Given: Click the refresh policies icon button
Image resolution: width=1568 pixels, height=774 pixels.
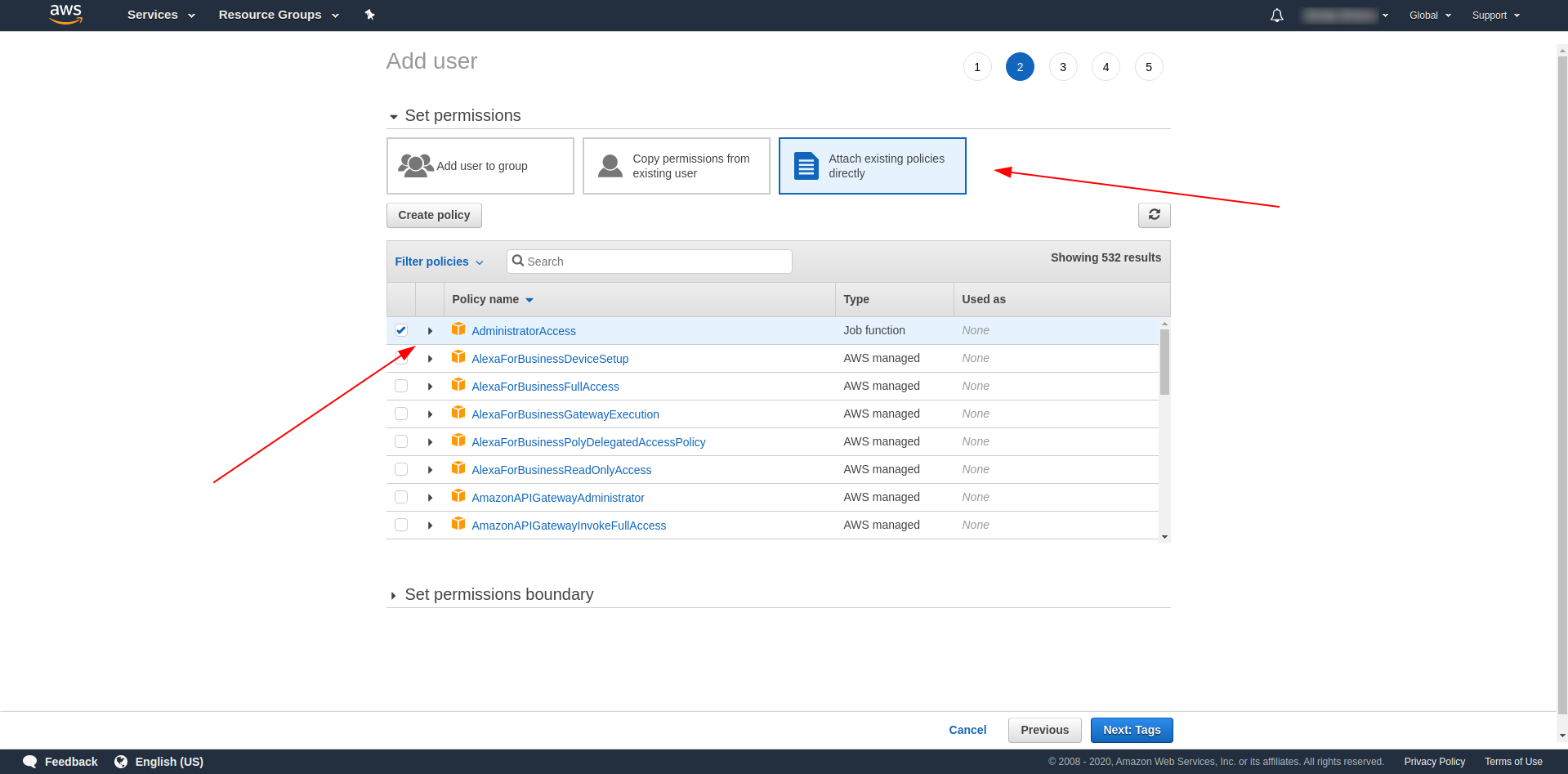Looking at the screenshot, I should coord(1154,215).
